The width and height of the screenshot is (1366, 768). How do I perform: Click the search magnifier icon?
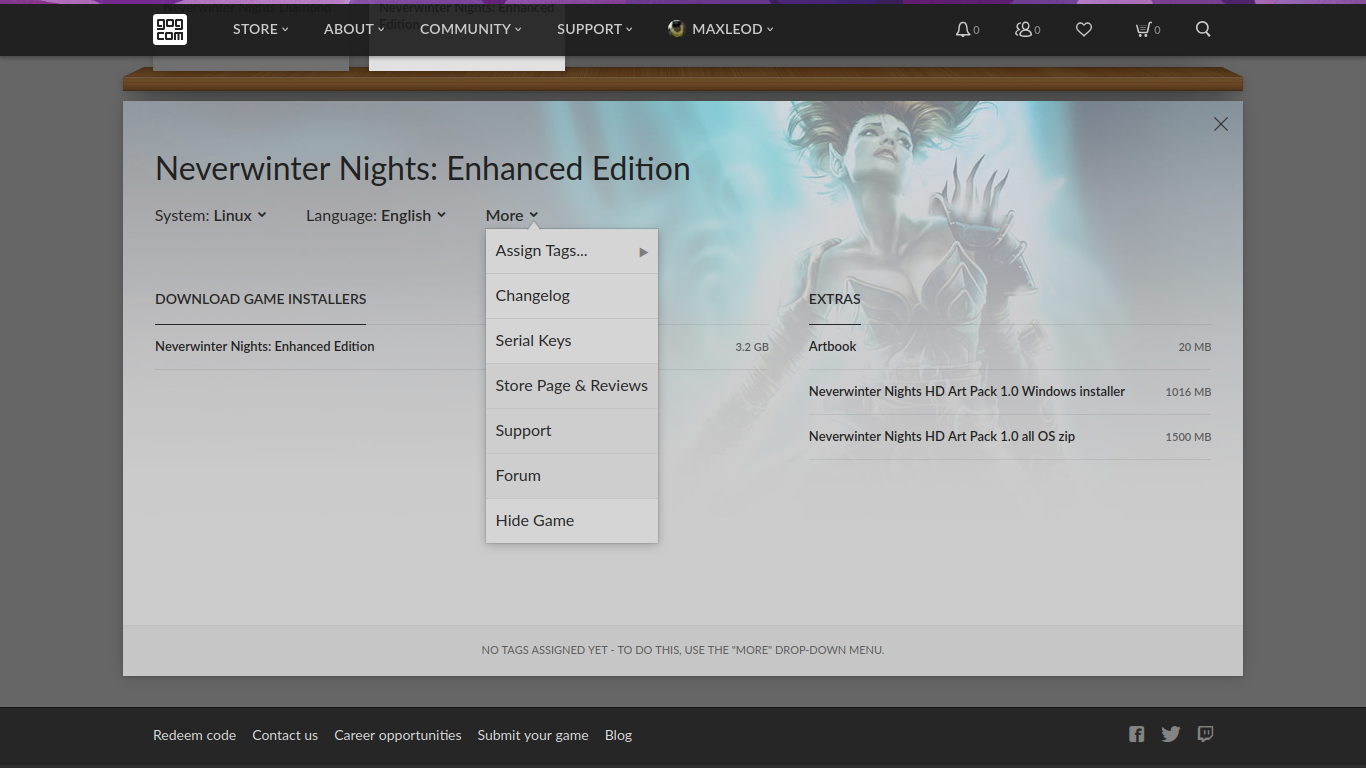[1203, 29]
